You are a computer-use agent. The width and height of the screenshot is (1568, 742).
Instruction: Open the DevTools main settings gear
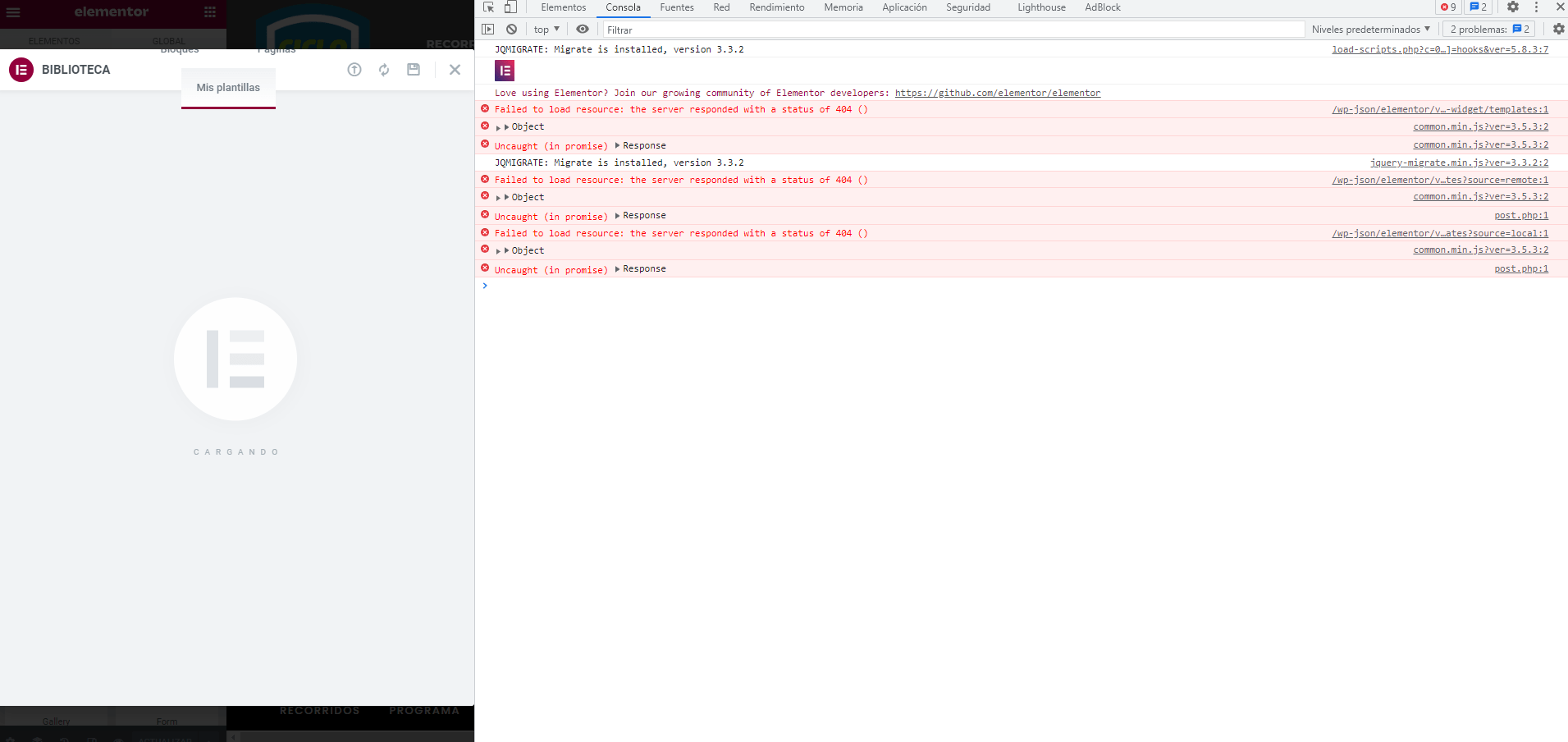[x=1513, y=7]
